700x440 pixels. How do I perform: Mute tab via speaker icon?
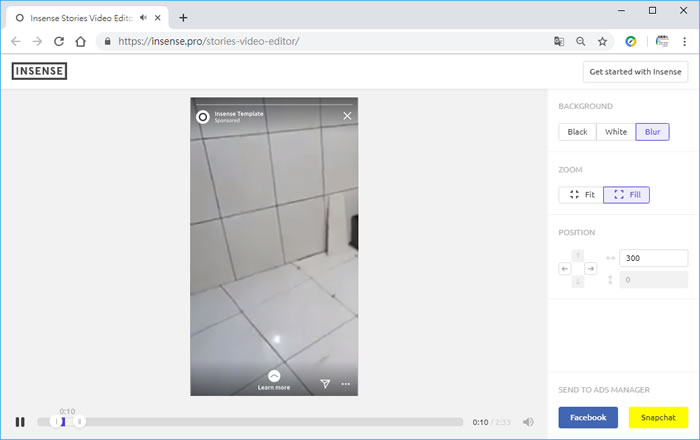click(143, 18)
